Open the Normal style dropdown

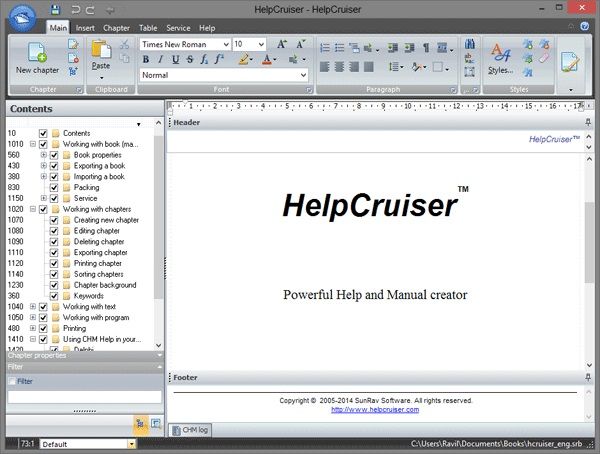click(303, 75)
